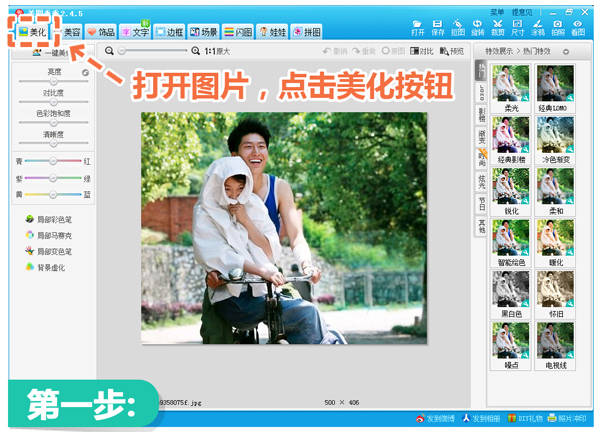Click the 预览 (Preview) button
This screenshot has width=600, height=432.
[452, 50]
